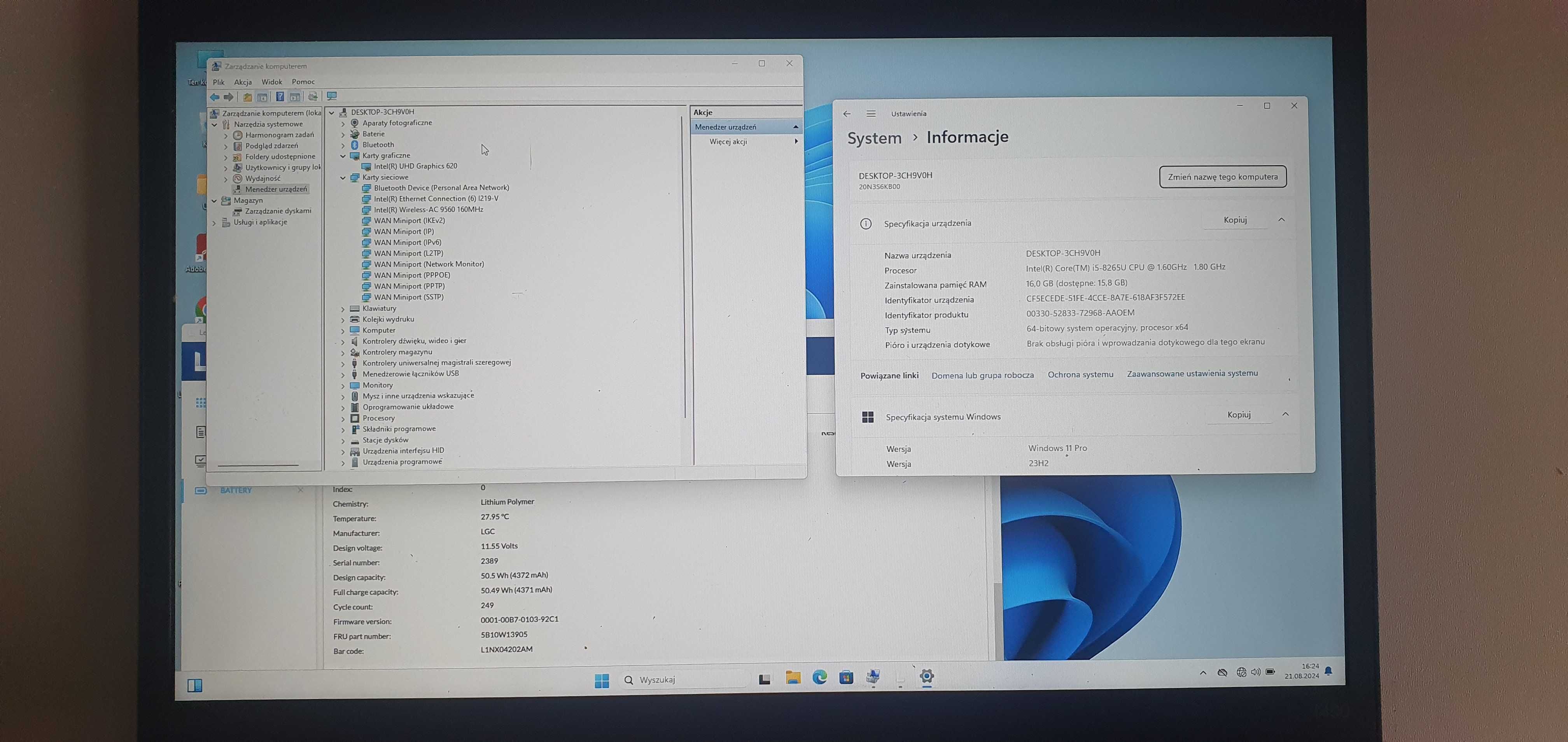Open Ochrona systemu link

pyautogui.click(x=1080, y=374)
